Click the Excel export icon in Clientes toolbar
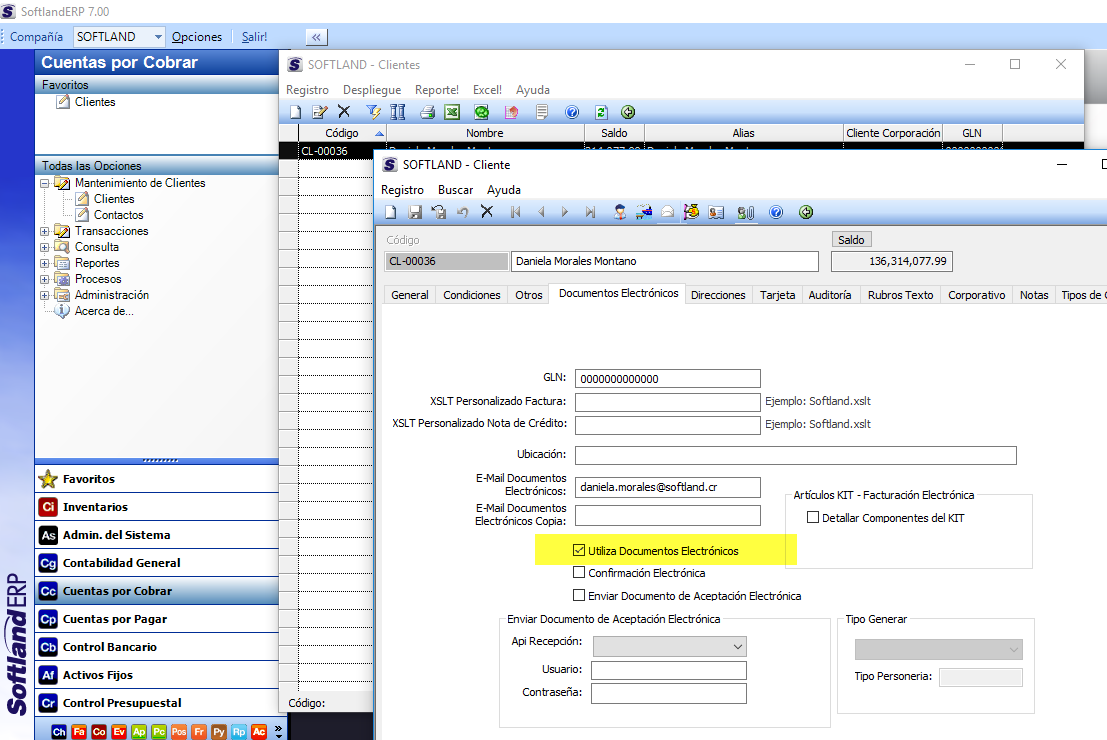1107x740 pixels. point(452,112)
